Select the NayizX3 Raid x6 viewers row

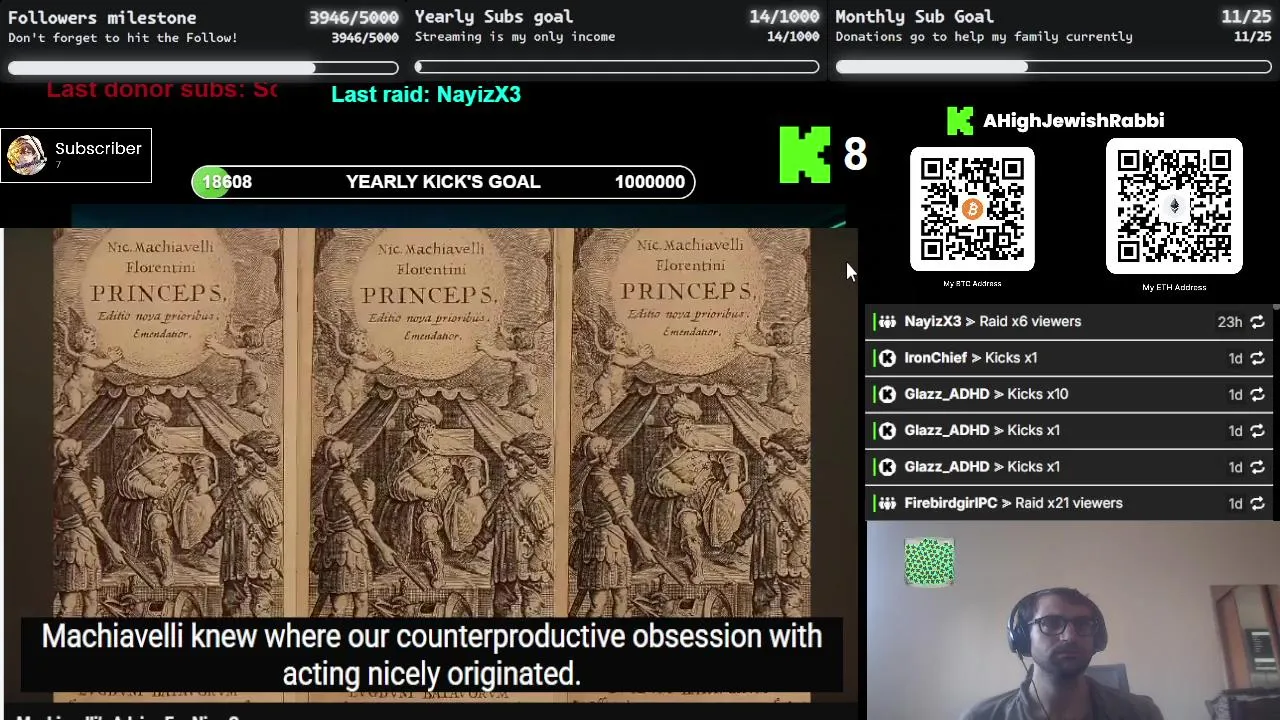click(x=1069, y=322)
